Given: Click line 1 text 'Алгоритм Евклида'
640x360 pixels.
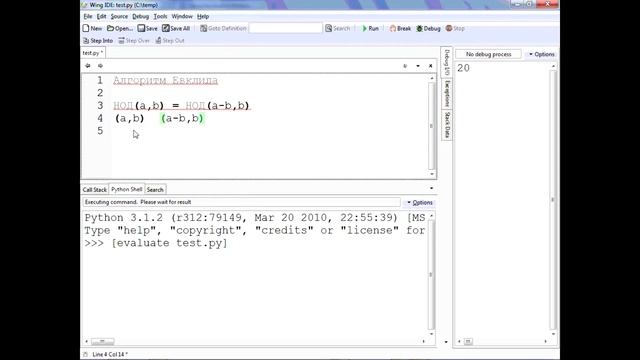Looking at the screenshot, I should tap(165, 80).
